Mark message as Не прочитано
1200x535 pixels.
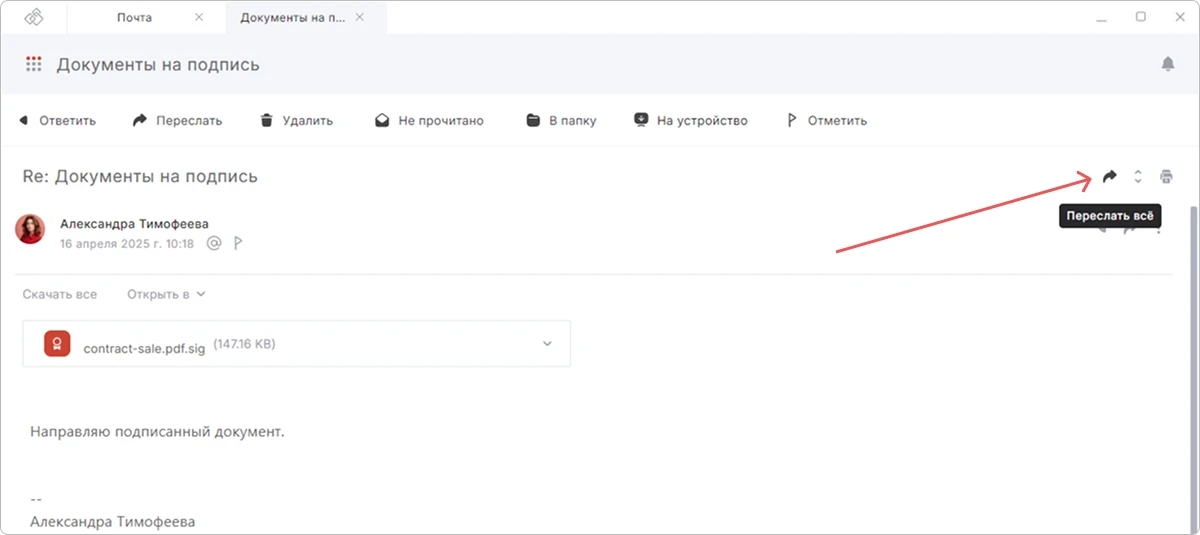tap(429, 121)
